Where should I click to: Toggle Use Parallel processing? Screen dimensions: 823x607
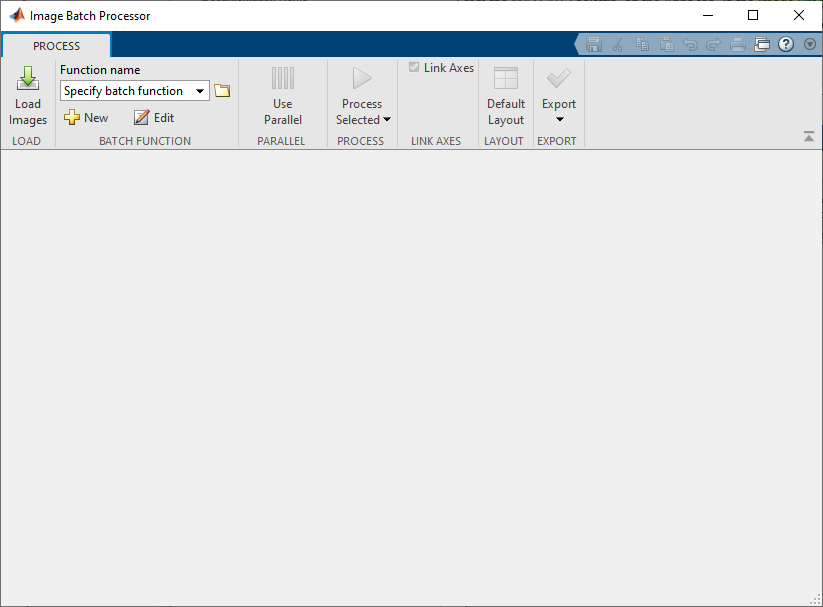[x=282, y=97]
